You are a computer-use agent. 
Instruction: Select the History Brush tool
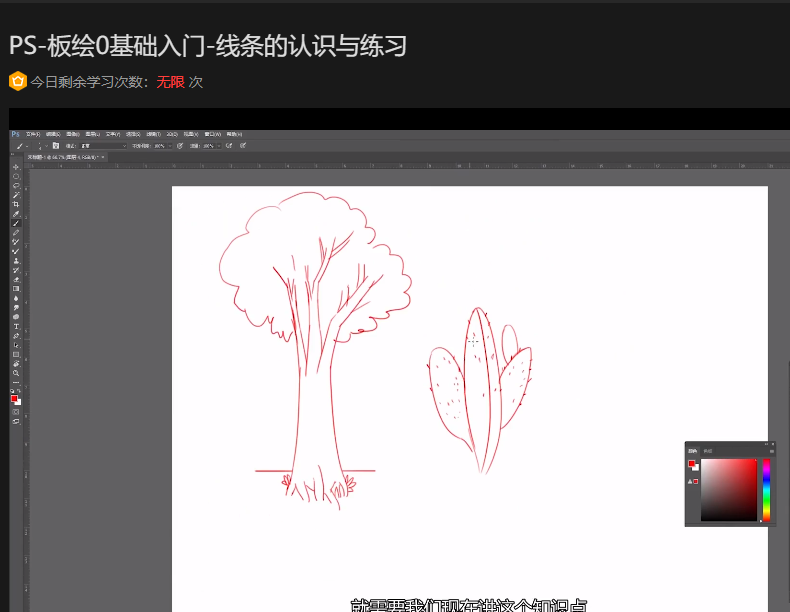click(16, 270)
